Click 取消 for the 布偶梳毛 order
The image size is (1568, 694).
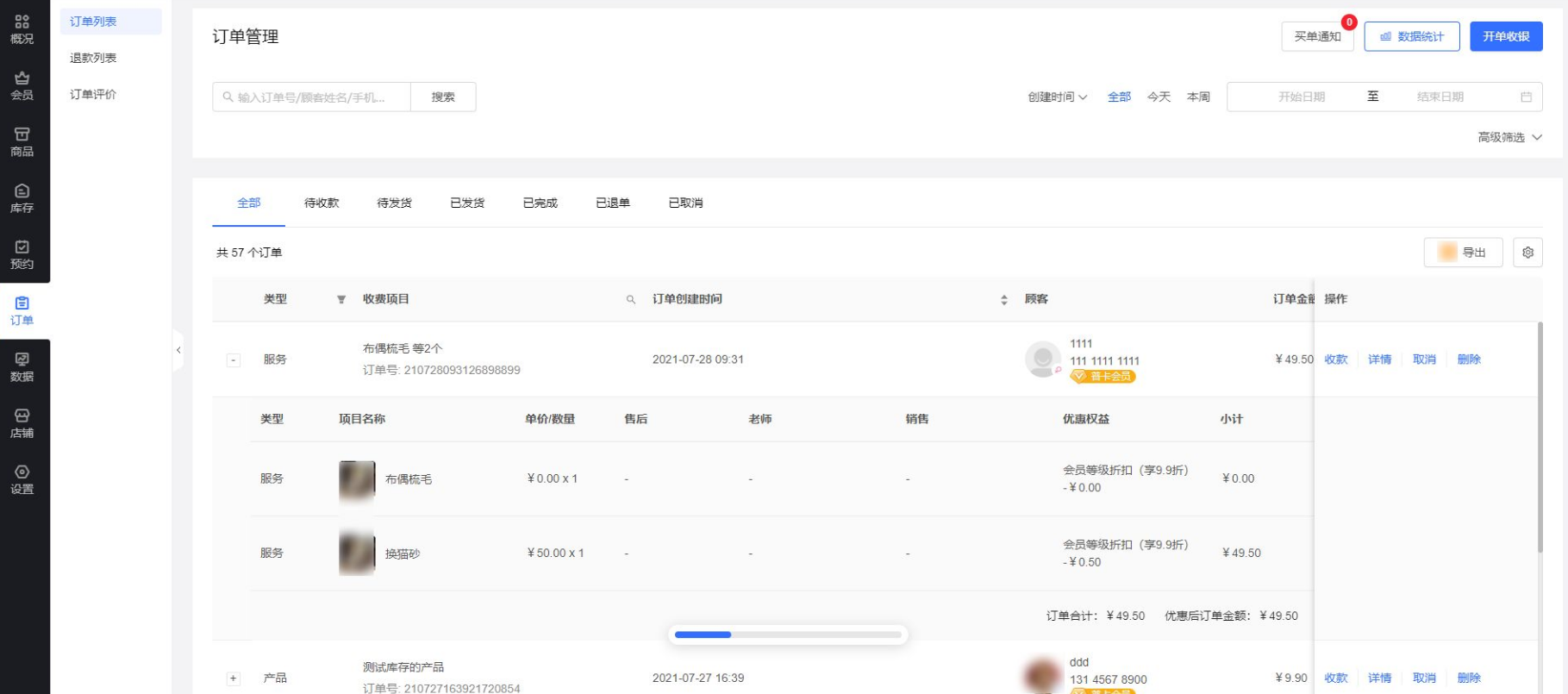pos(1424,360)
